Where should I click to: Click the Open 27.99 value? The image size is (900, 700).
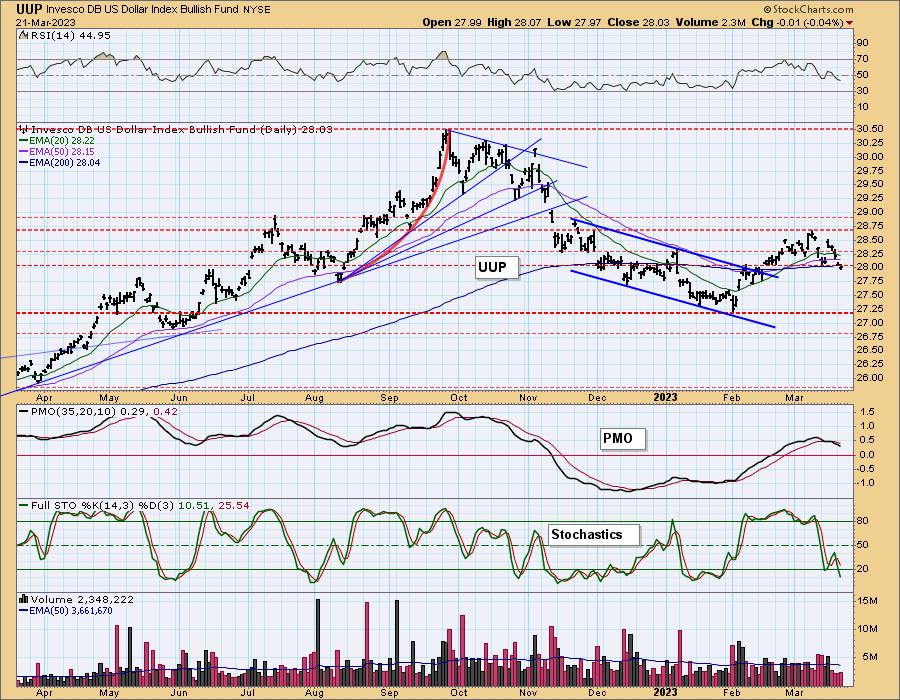tap(453, 23)
